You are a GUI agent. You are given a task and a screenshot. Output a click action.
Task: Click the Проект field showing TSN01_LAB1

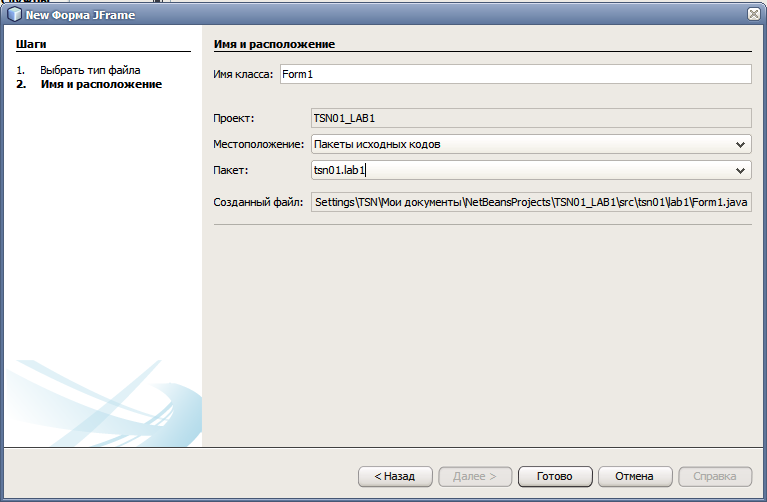[530, 118]
